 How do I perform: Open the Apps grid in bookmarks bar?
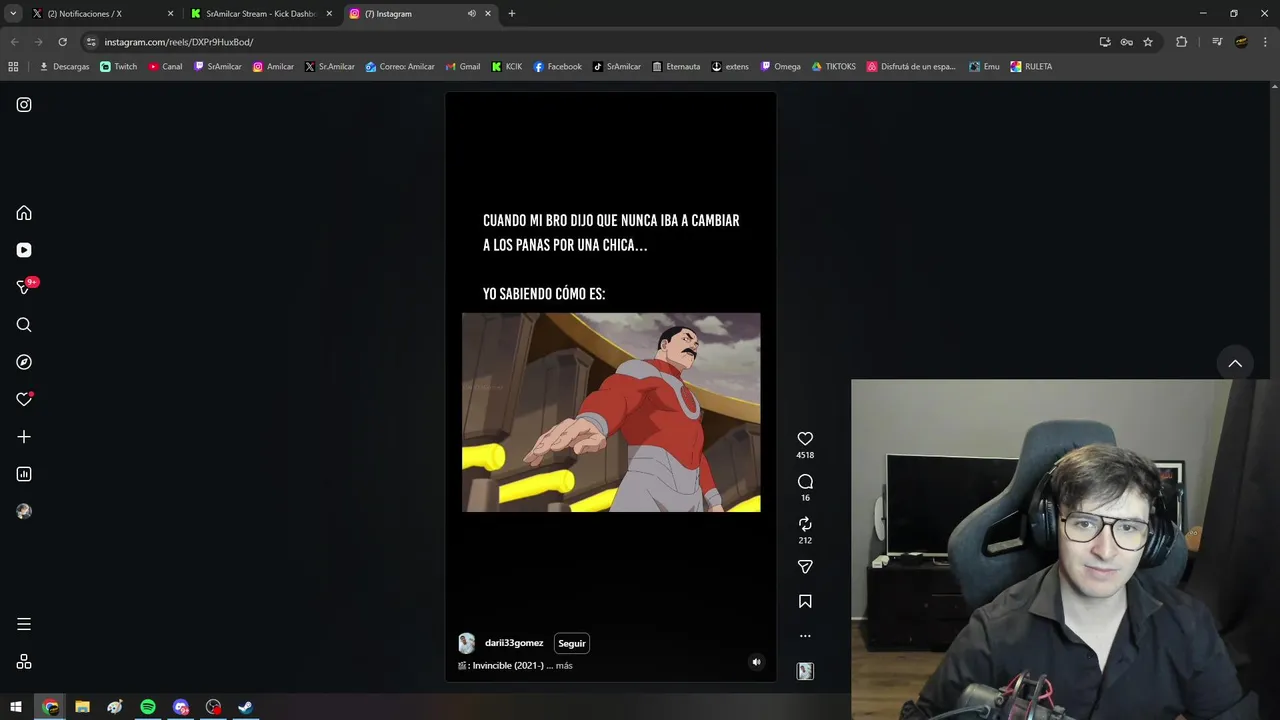pos(13,67)
